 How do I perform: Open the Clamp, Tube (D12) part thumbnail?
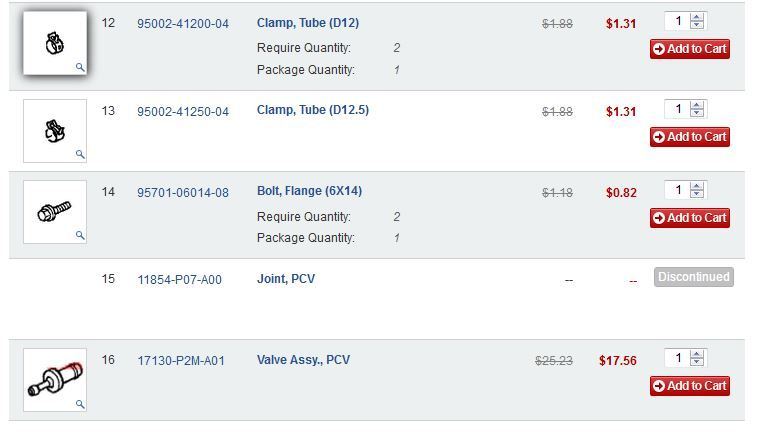(x=54, y=44)
